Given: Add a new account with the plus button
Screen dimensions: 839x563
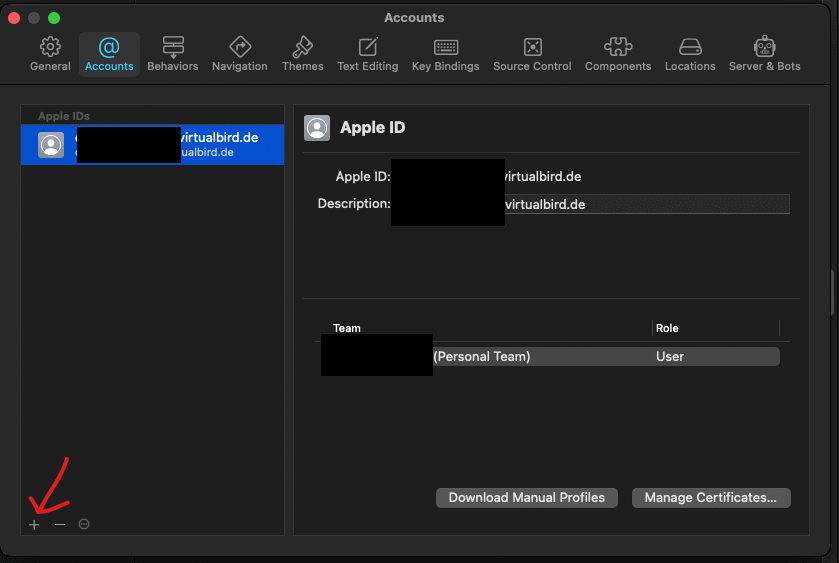Looking at the screenshot, I should pos(34,525).
